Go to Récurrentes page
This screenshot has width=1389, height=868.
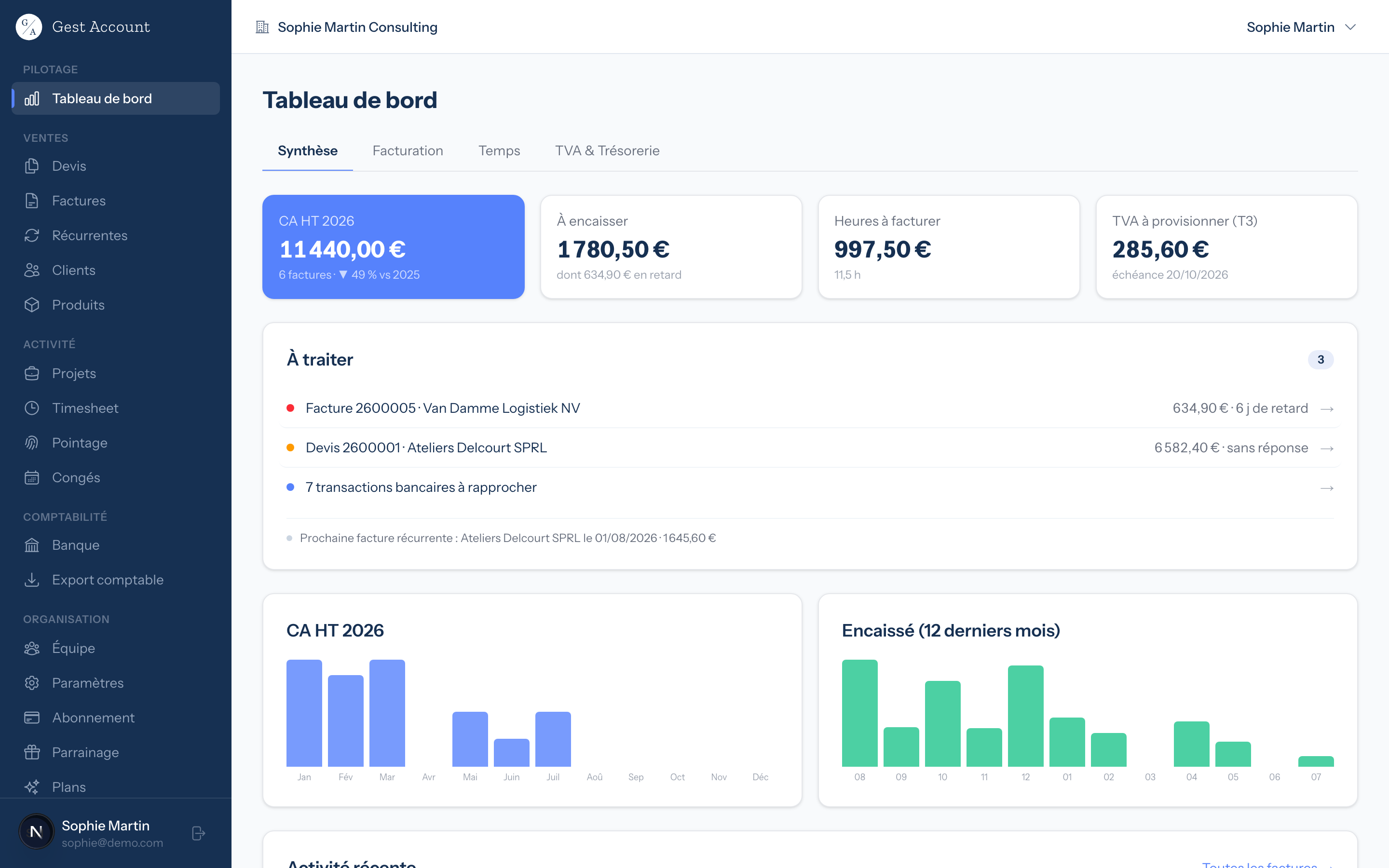click(x=115, y=235)
